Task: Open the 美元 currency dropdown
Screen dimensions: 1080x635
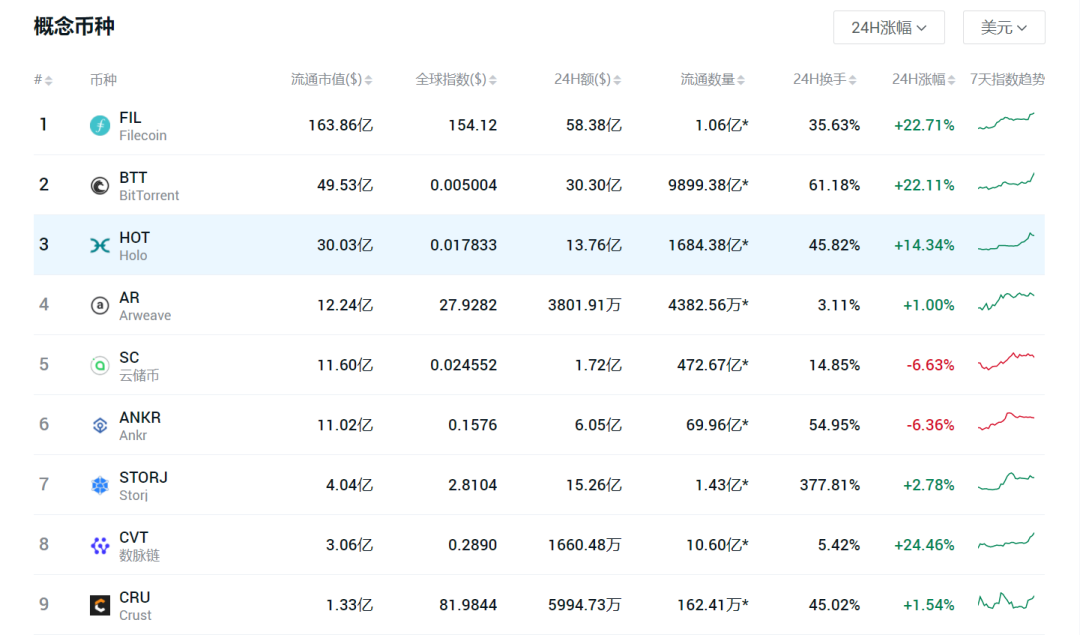Action: tap(1004, 28)
